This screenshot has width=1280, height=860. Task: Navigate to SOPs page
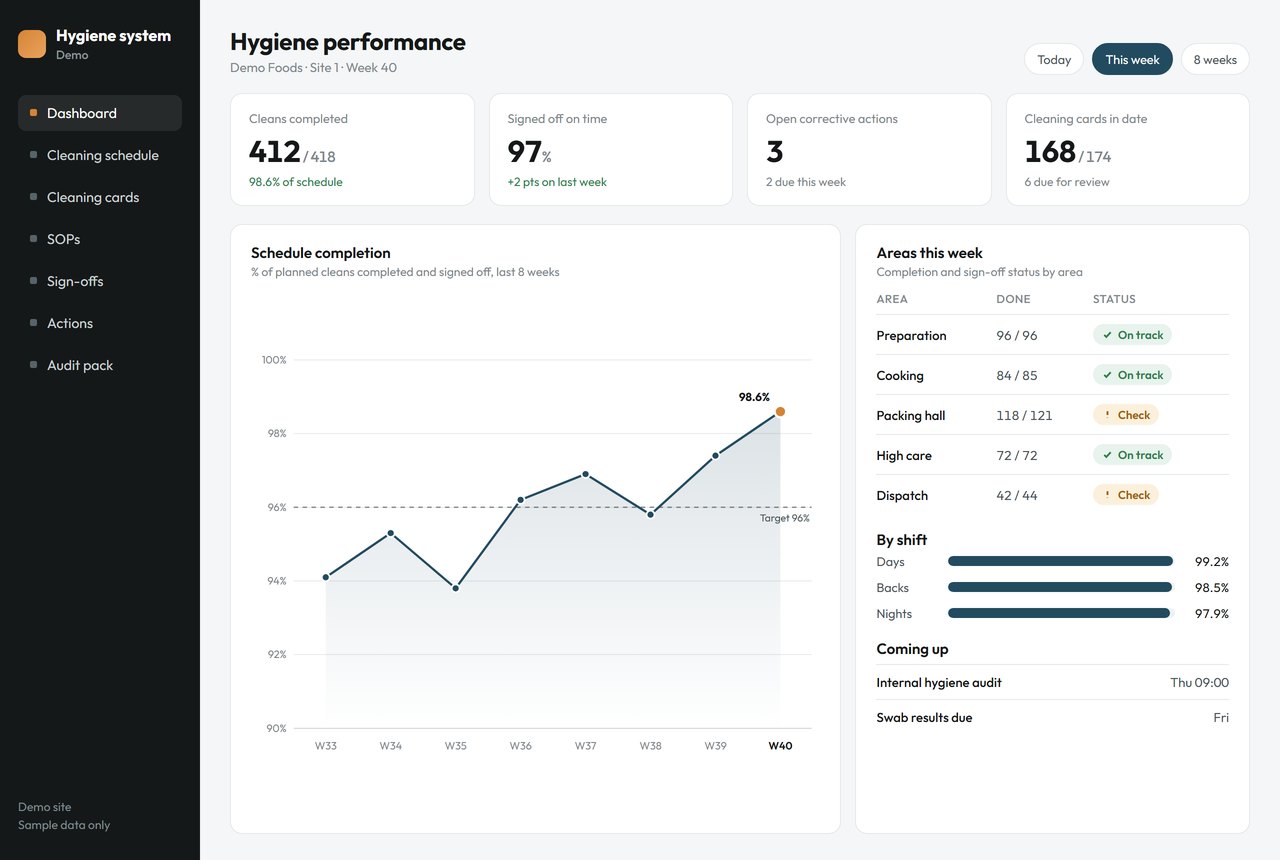[100, 239]
